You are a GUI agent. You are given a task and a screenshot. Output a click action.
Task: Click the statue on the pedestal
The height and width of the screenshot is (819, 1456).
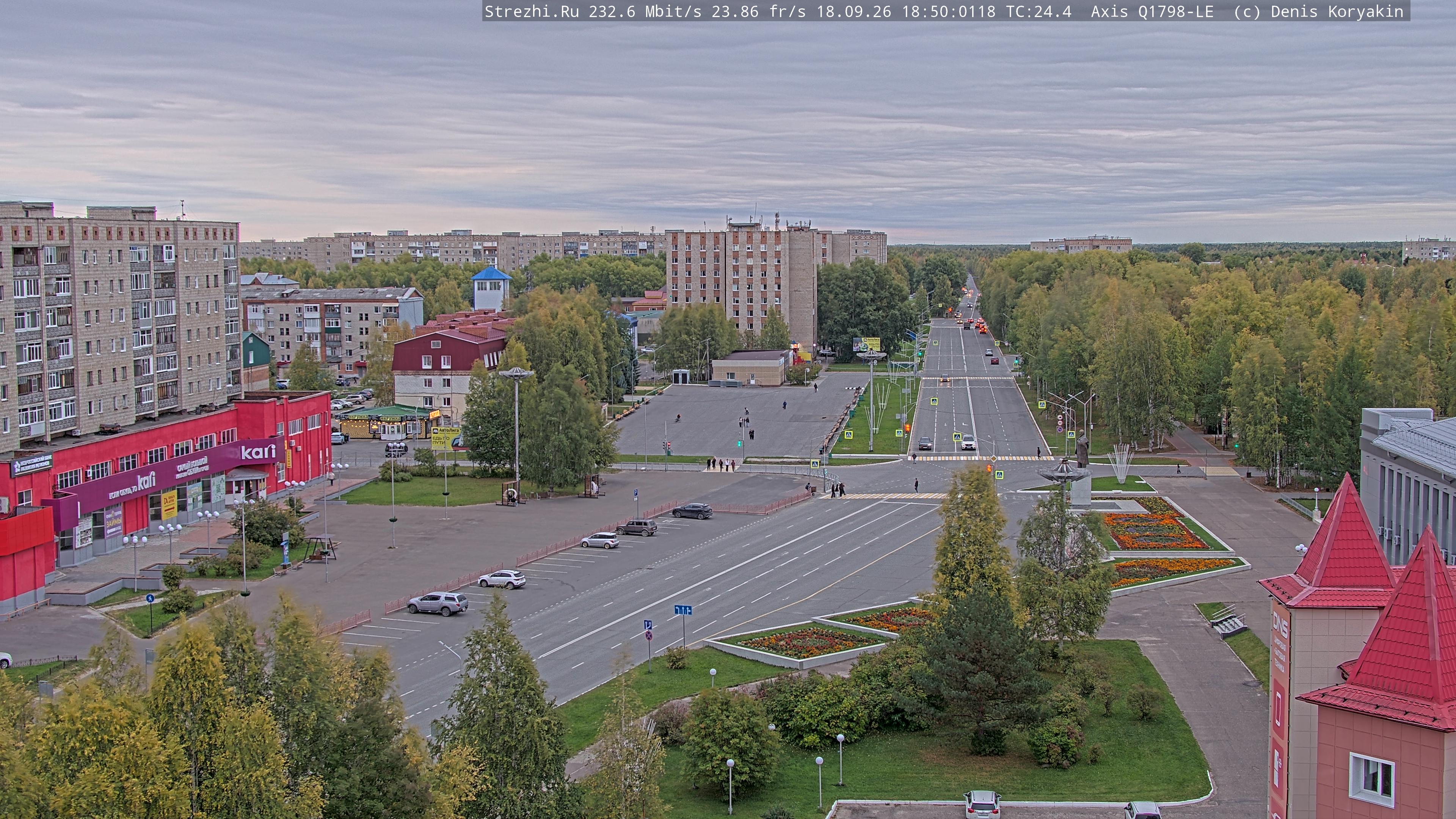point(1082,449)
